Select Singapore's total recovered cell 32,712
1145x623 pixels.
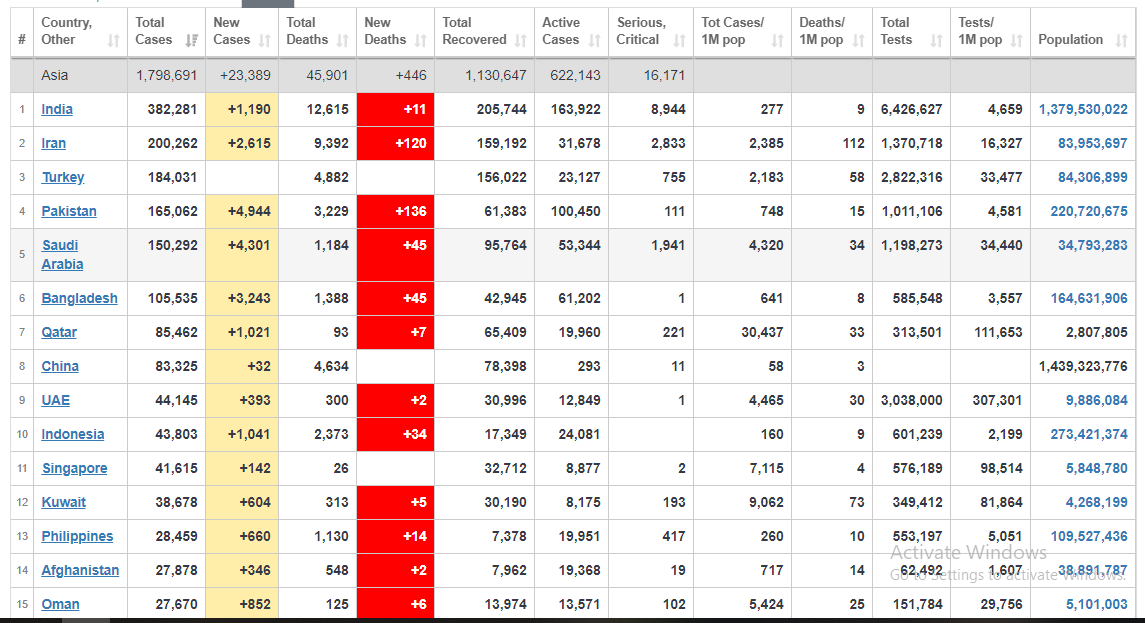[x=484, y=468]
